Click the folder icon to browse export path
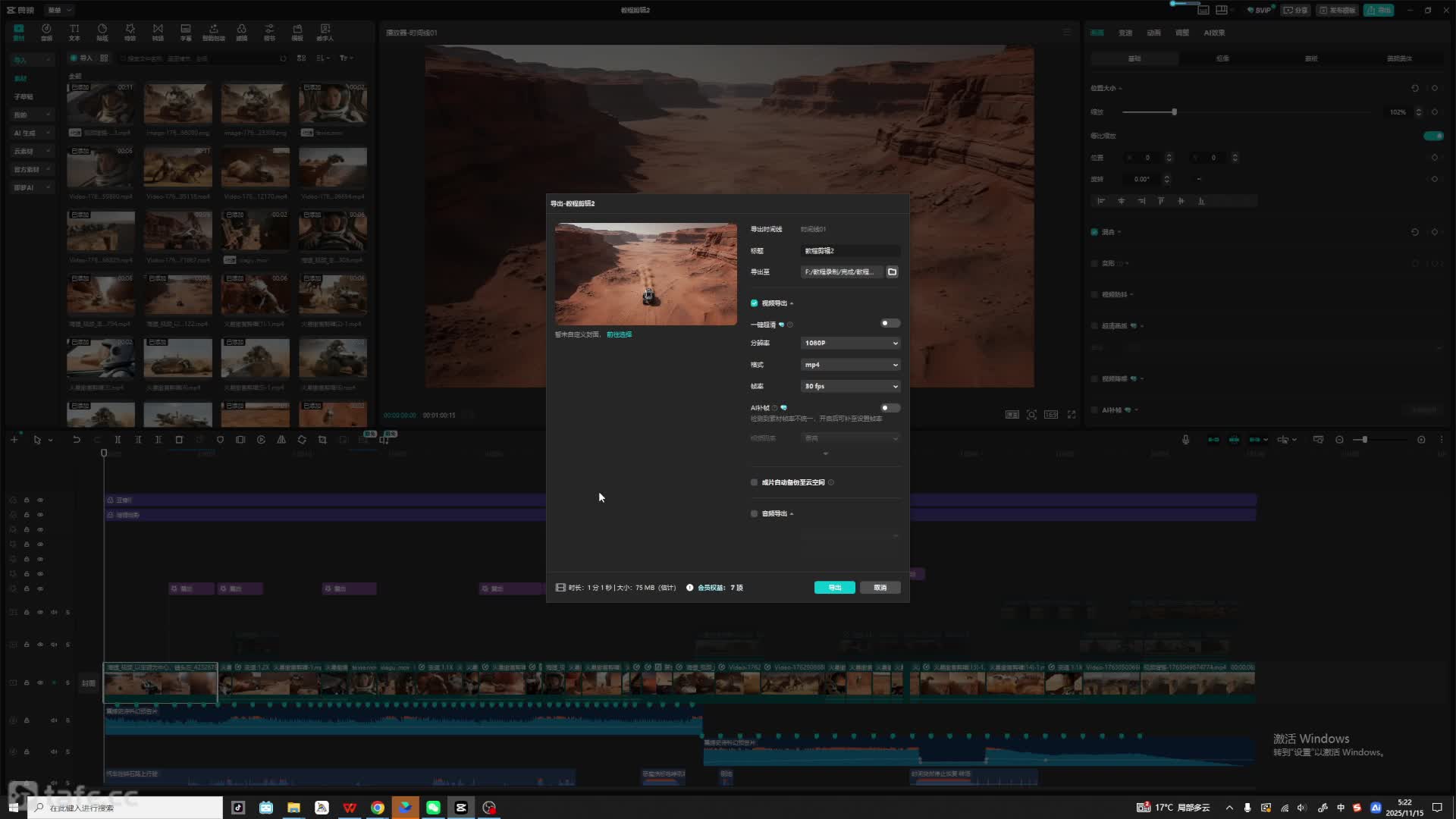The height and width of the screenshot is (819, 1456). tap(892, 271)
